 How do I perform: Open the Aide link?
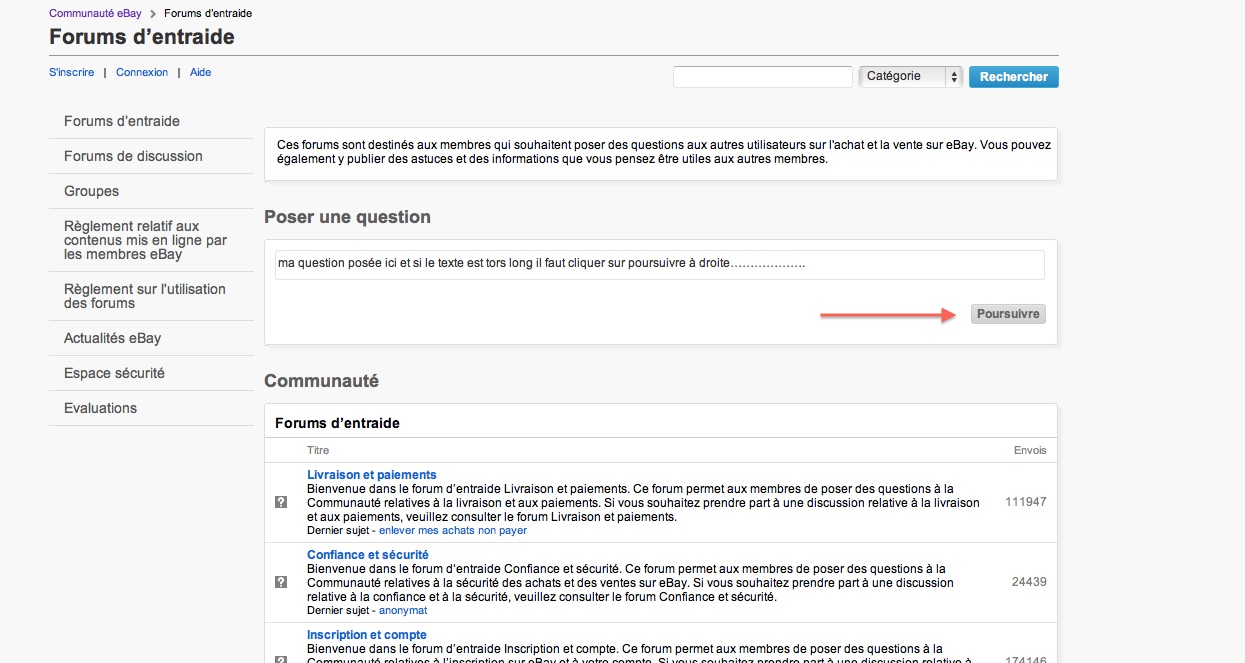200,73
